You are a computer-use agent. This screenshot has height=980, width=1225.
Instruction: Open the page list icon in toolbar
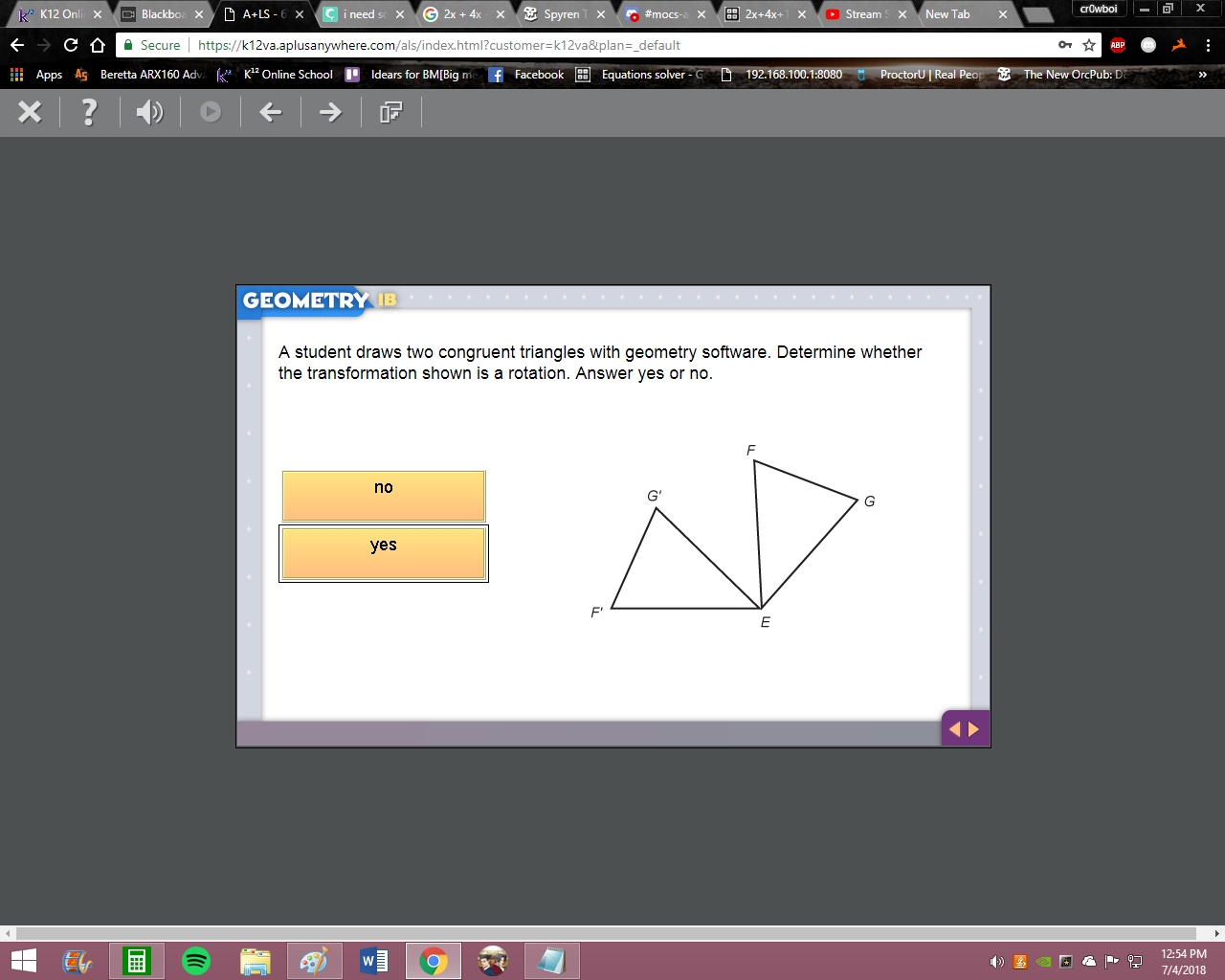[390, 113]
